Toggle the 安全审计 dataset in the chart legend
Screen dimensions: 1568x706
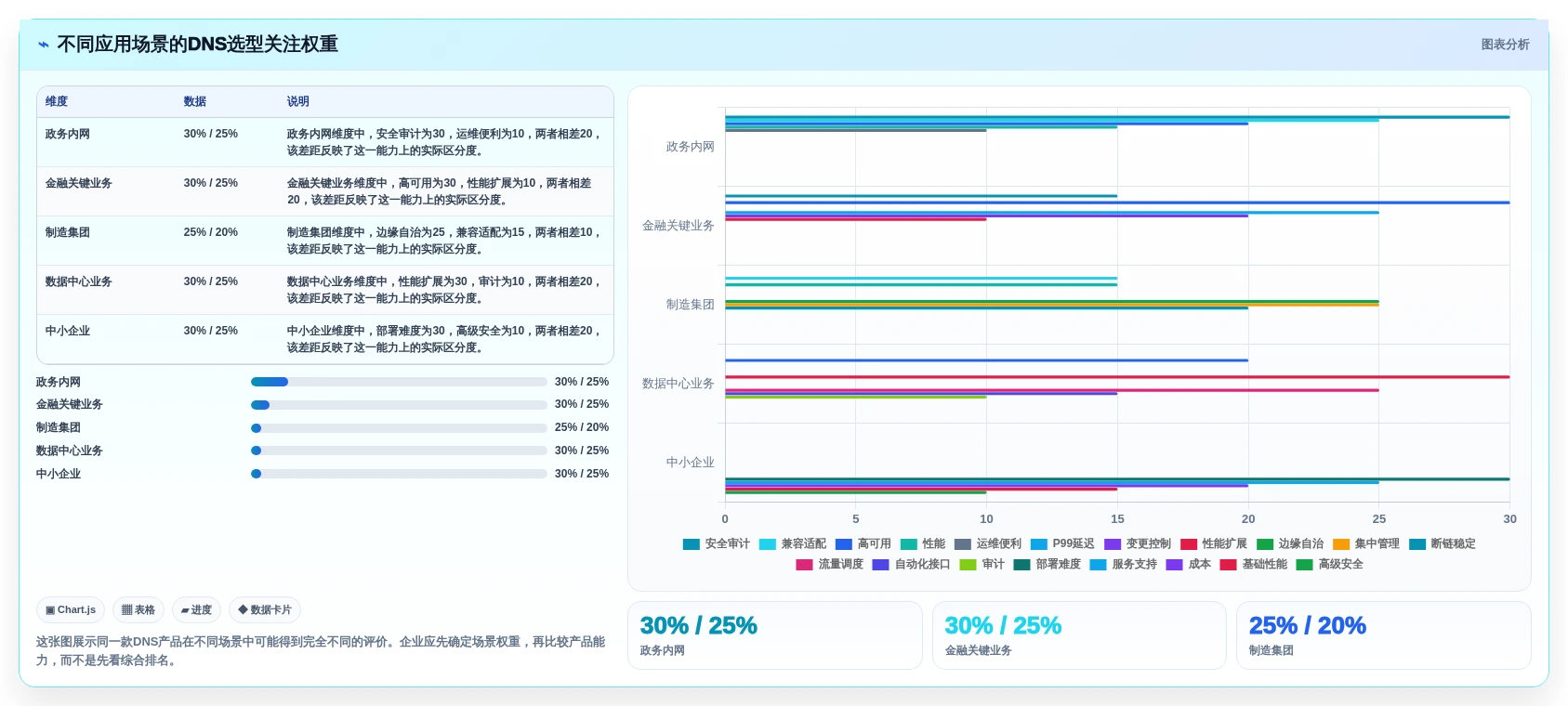coord(716,544)
